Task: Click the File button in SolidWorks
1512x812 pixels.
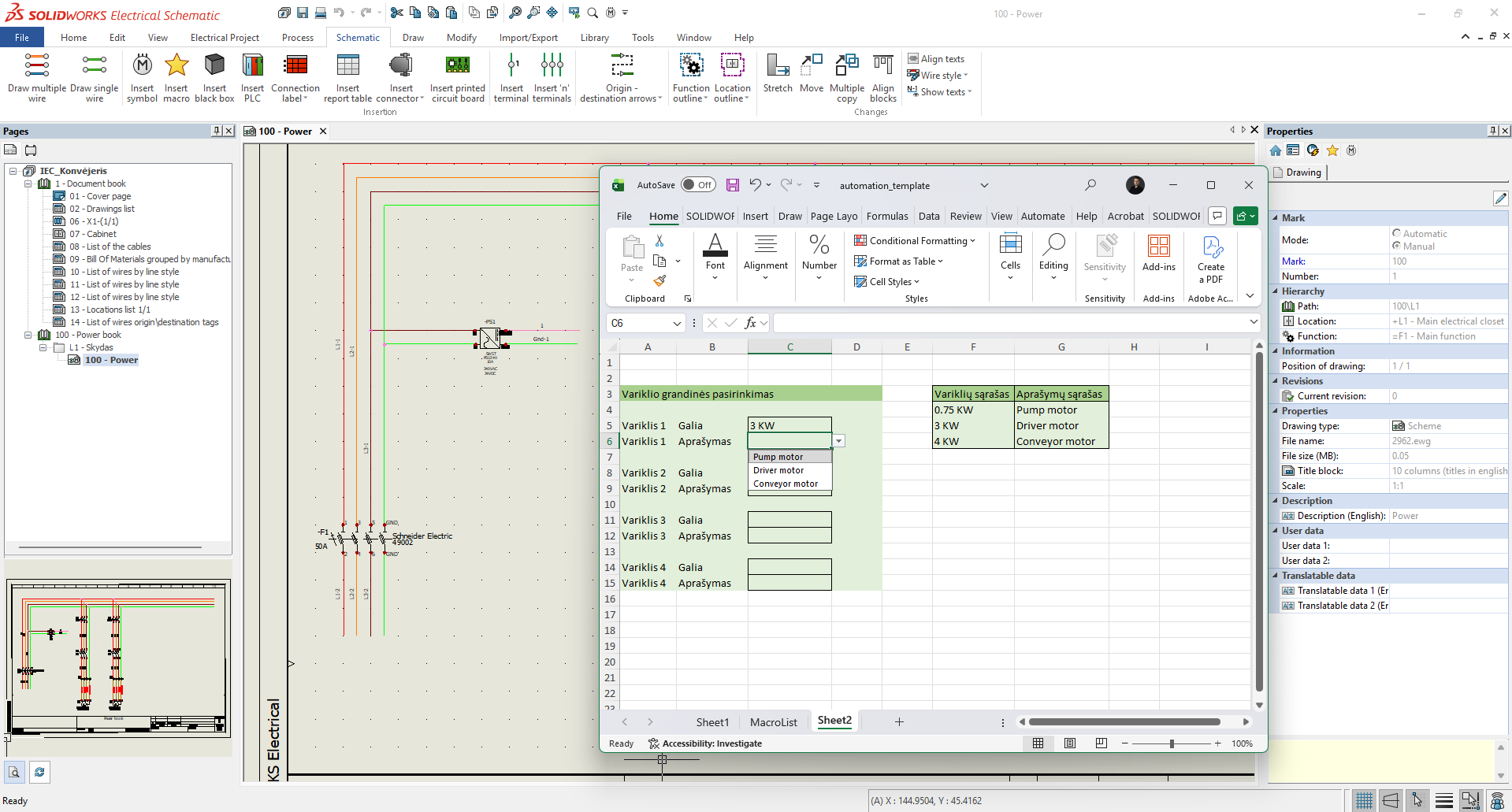Action: (22, 37)
